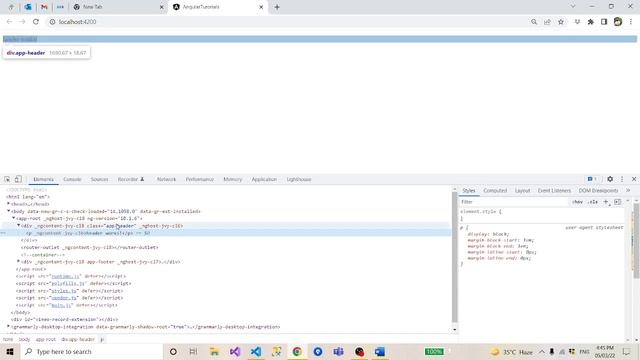
Task: Open the Memory tab
Action: click(x=233, y=180)
